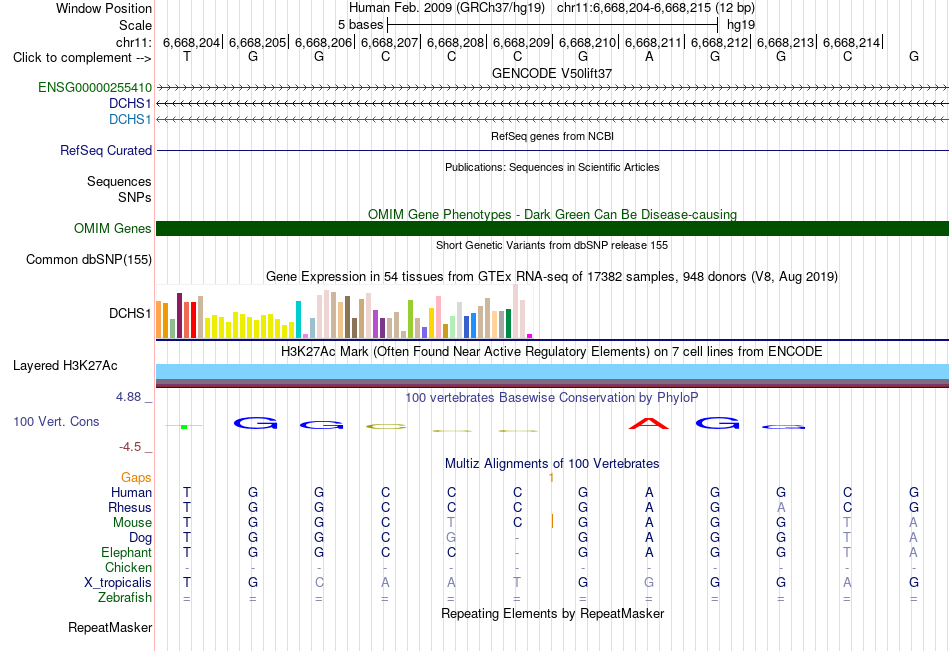
Task: Open '100 vertebrates Basewise Conservation by PhyloP'
Action: click(x=552, y=398)
